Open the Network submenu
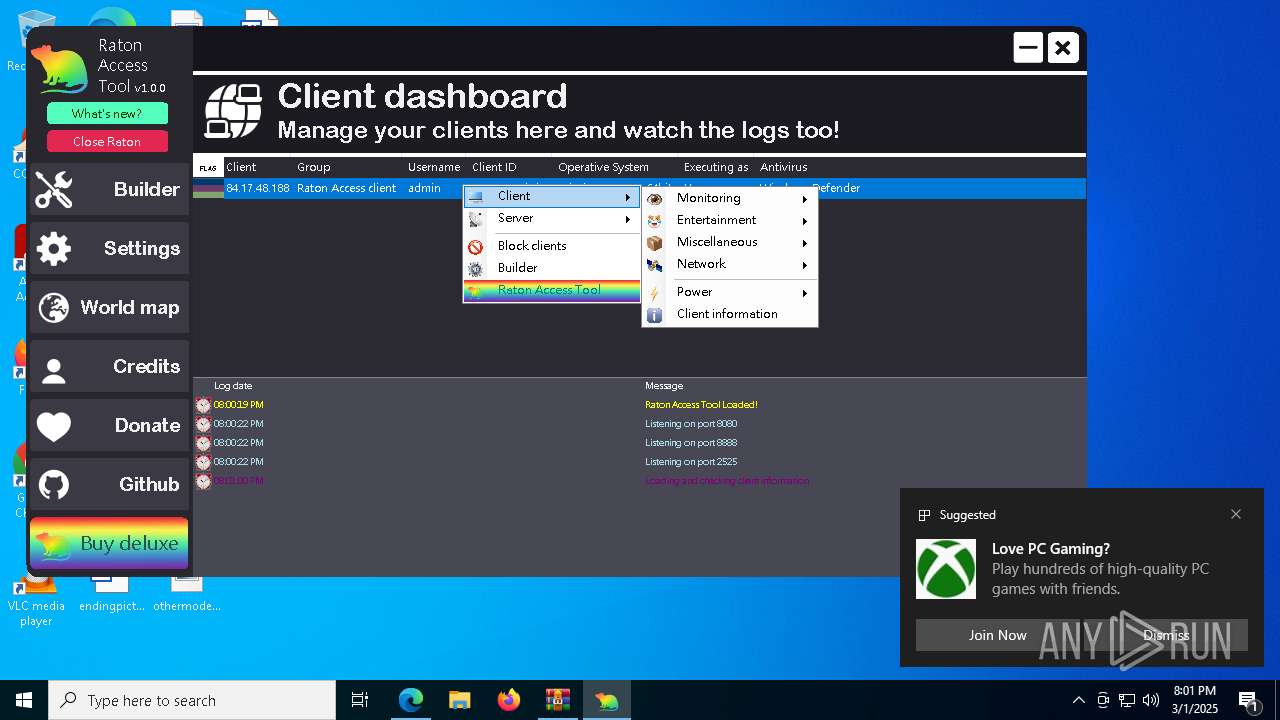This screenshot has height=720, width=1280. 730,264
